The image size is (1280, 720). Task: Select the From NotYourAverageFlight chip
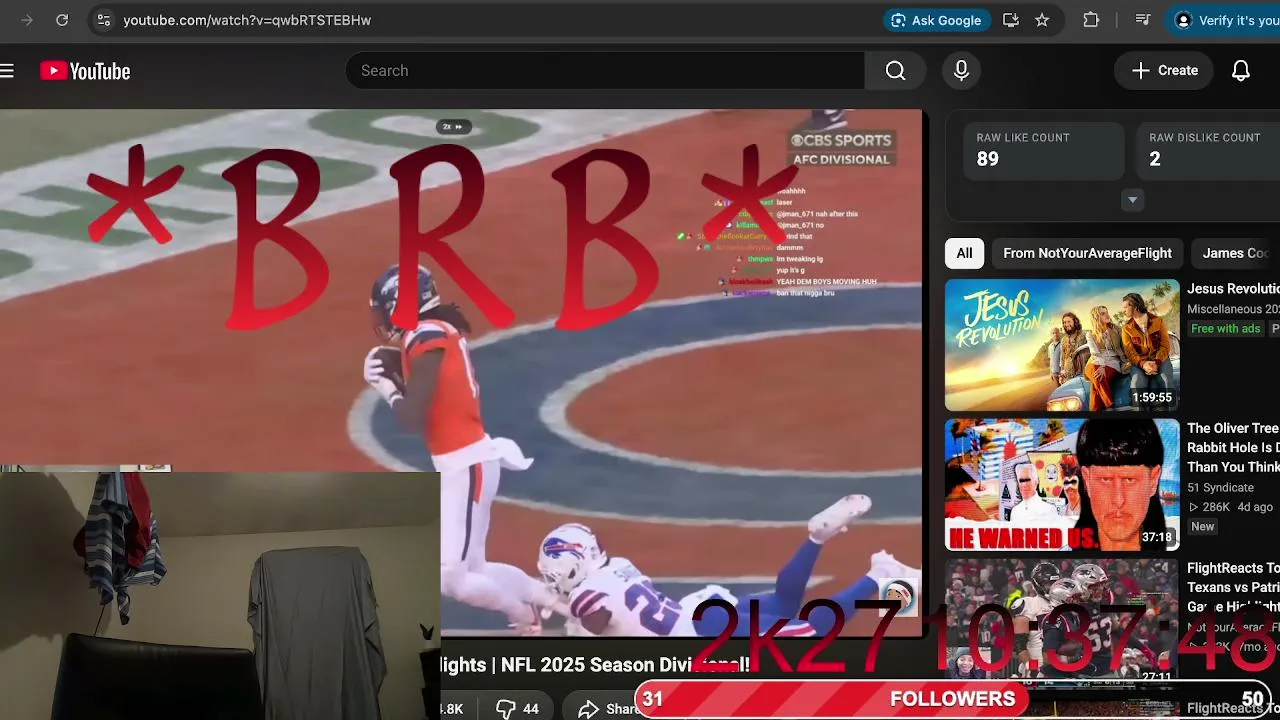pyautogui.click(x=1087, y=253)
